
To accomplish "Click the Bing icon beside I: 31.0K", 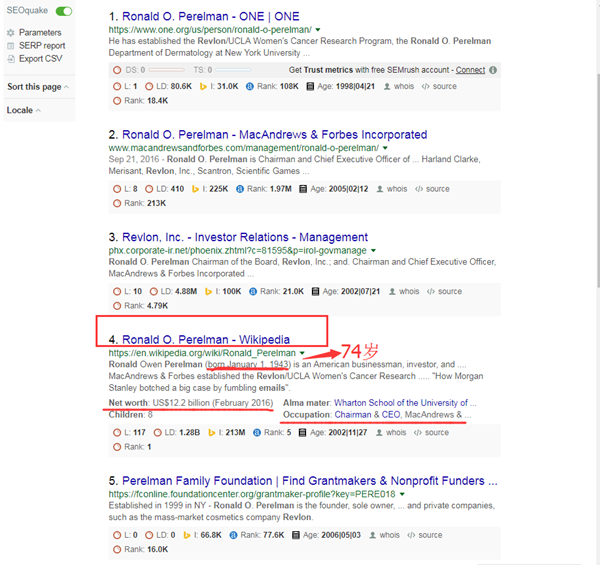I will (203, 87).
